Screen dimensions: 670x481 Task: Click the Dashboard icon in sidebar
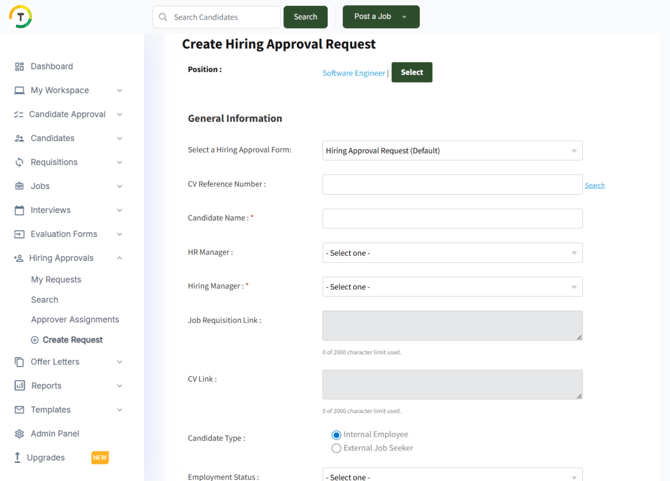click(19, 67)
